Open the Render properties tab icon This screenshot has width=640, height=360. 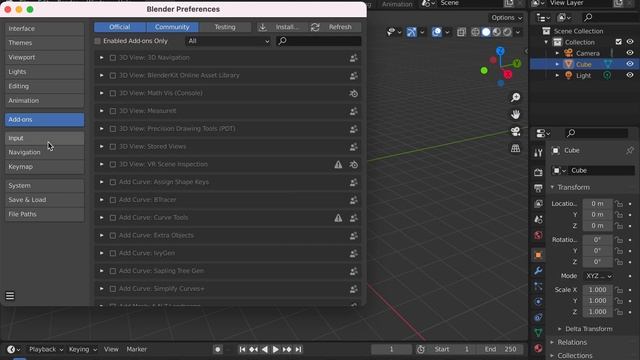click(538, 172)
